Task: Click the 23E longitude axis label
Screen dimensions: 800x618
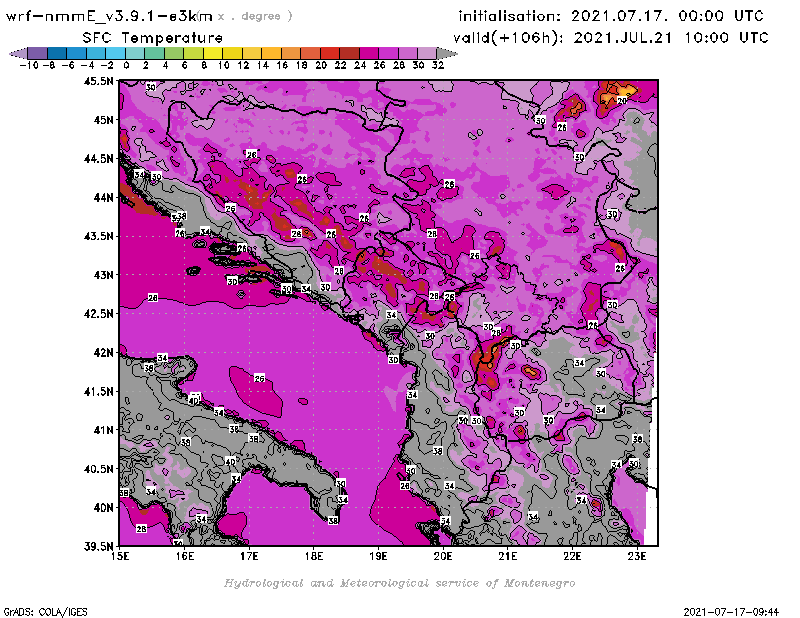Action: point(637,556)
